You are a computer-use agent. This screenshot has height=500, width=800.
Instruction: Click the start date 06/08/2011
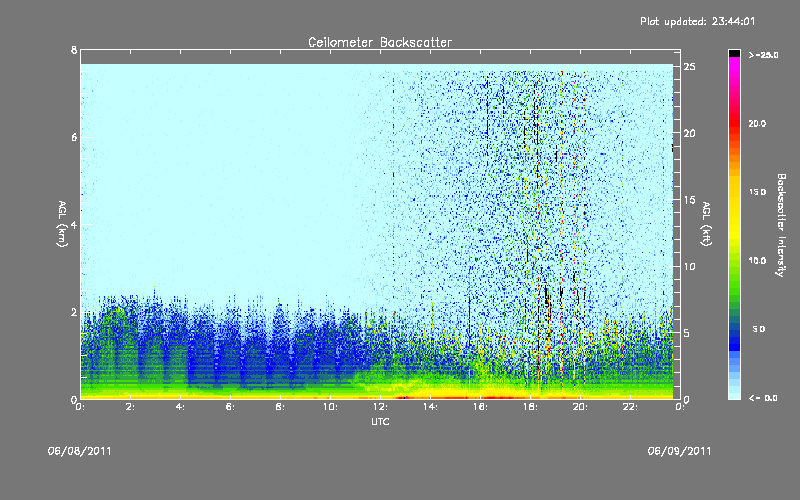click(80, 451)
